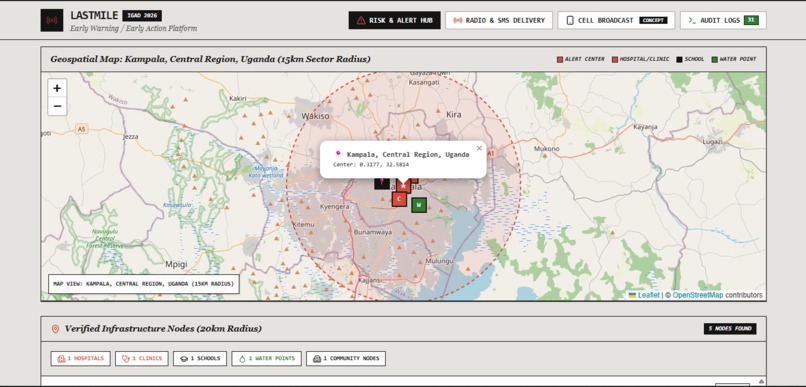
Task: Click the Lugazi town label on map
Action: [712, 141]
